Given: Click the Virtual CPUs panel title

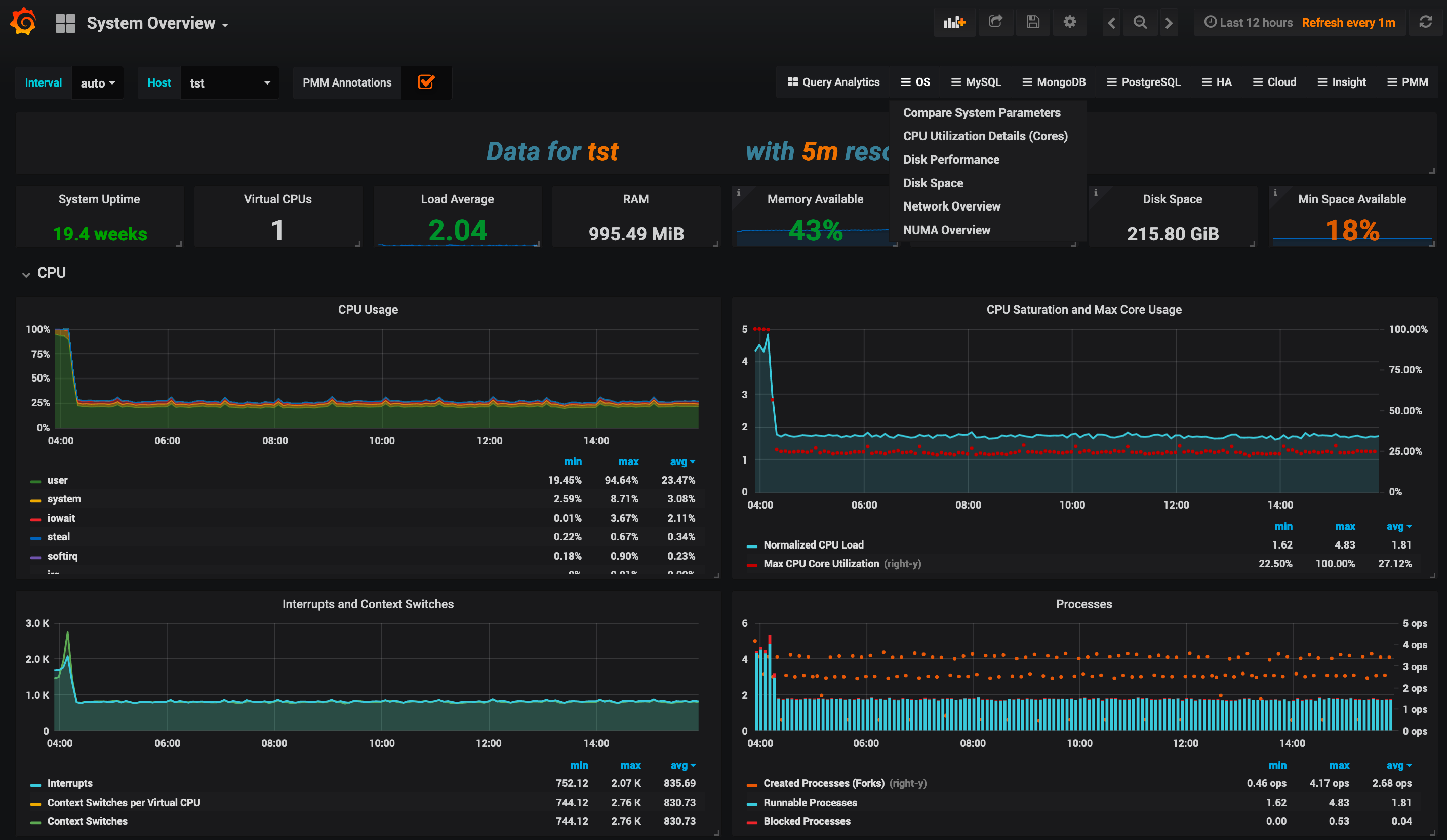Looking at the screenshot, I should coord(278,199).
